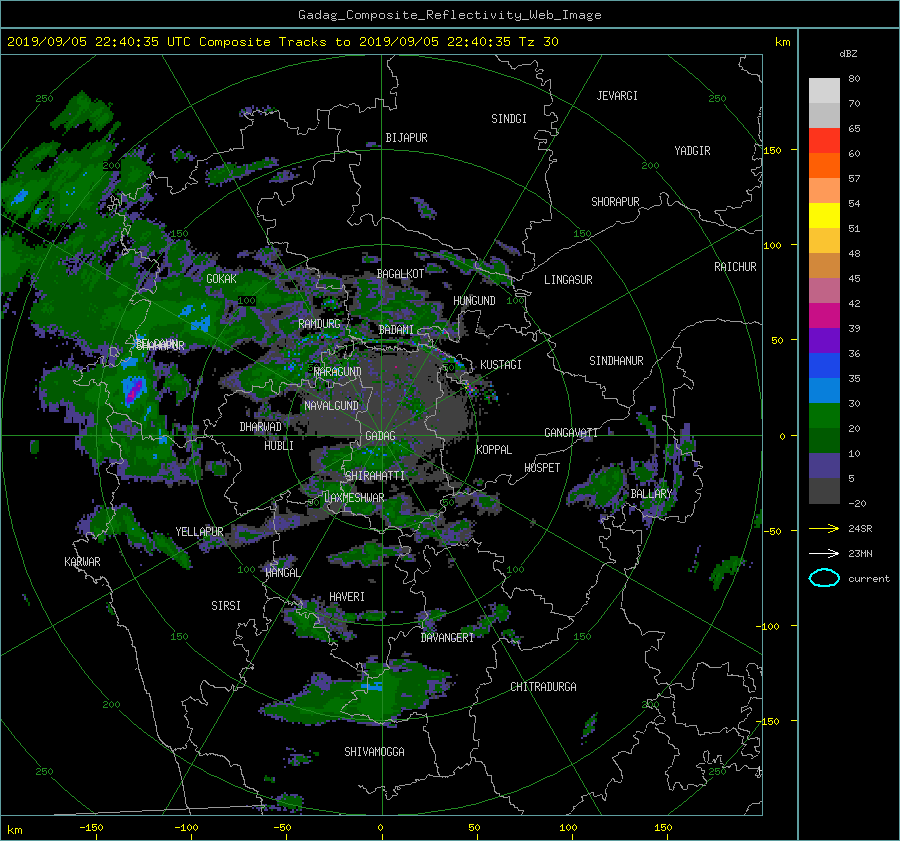This screenshot has height=841, width=900.
Task: Click the SIRSI city label
Action: click(x=226, y=606)
